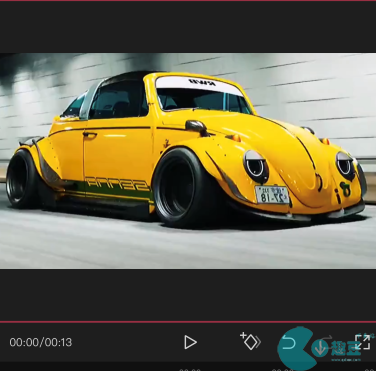Click the black letterbox area above the video

point(188,27)
